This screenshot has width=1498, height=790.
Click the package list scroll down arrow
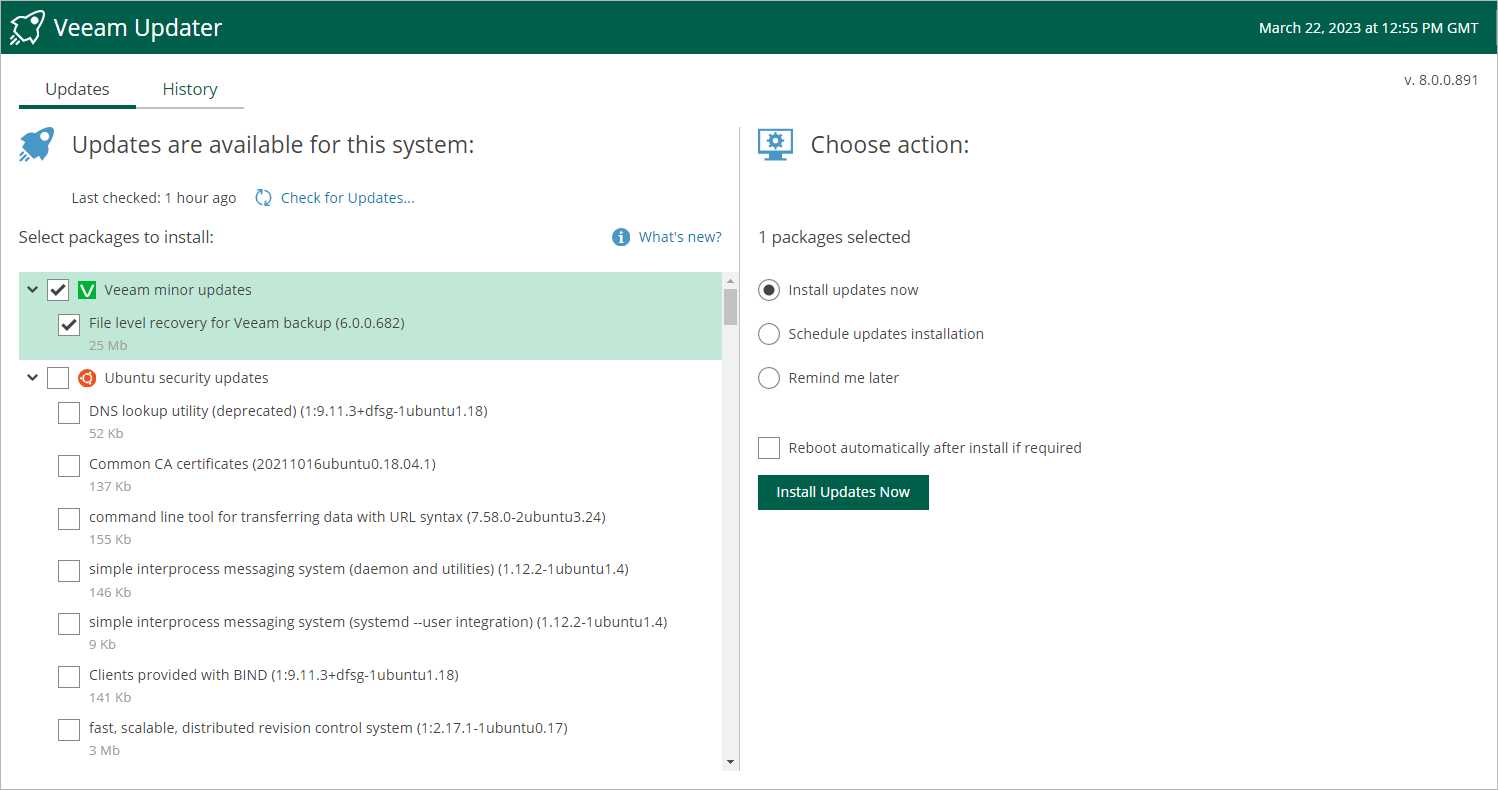[x=730, y=762]
